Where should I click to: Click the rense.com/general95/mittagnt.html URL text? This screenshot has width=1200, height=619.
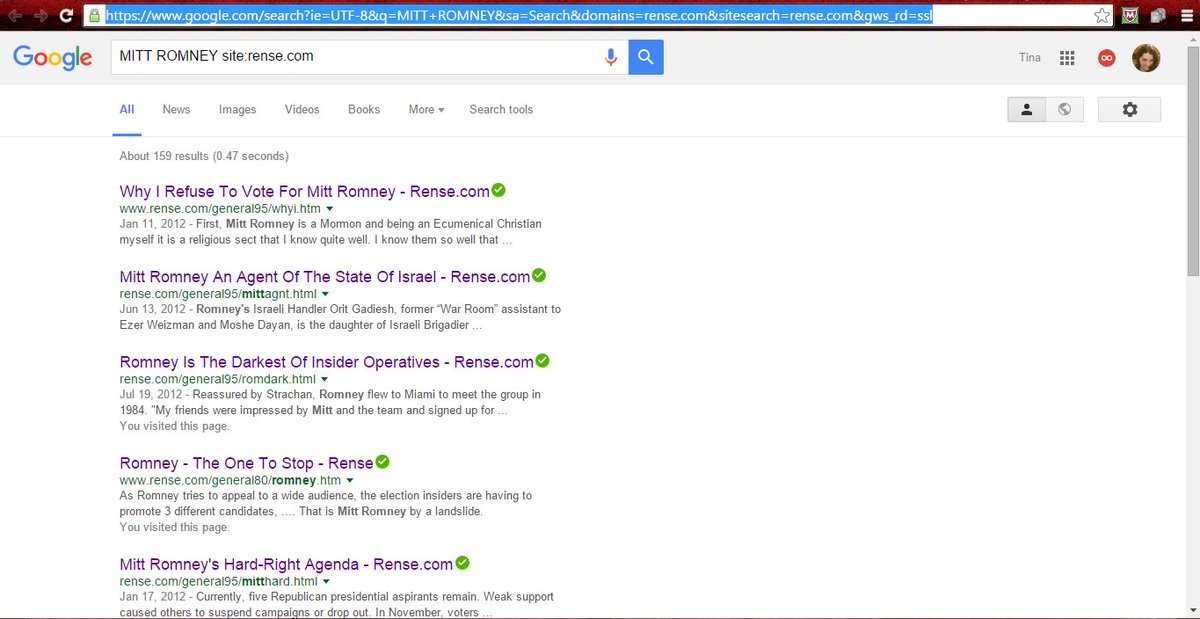point(218,294)
